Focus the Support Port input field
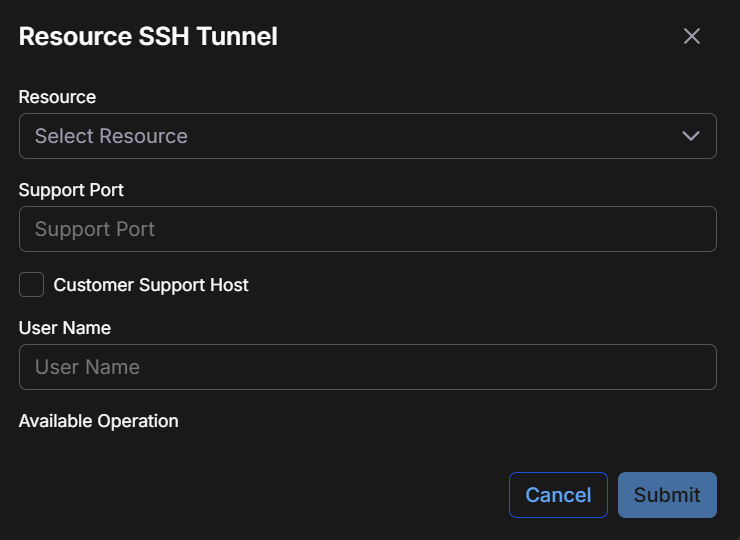 tap(367, 229)
